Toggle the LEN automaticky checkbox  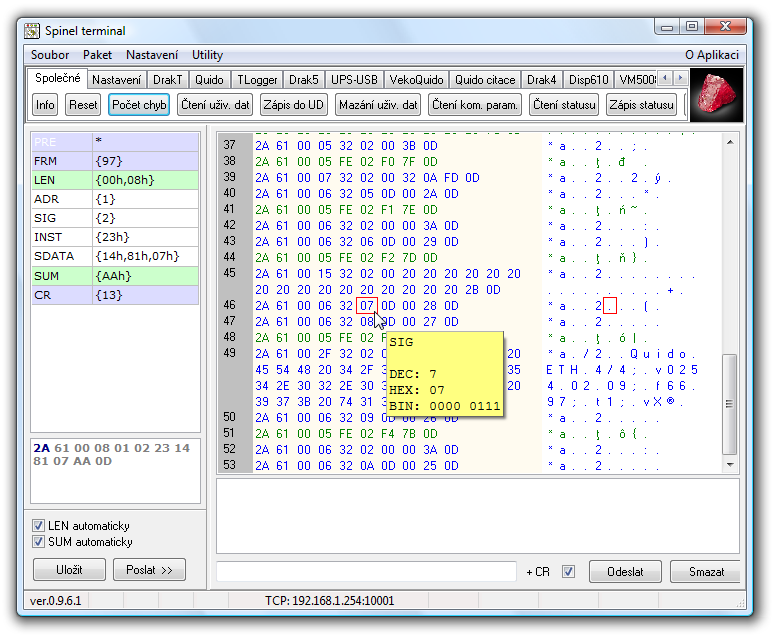point(38,526)
